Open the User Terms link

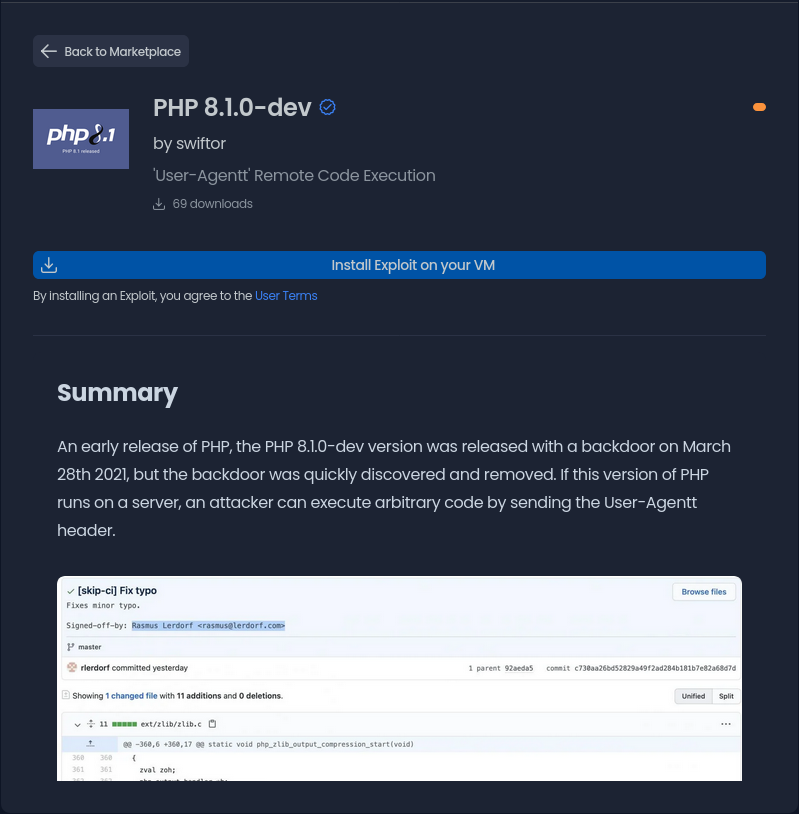(286, 295)
